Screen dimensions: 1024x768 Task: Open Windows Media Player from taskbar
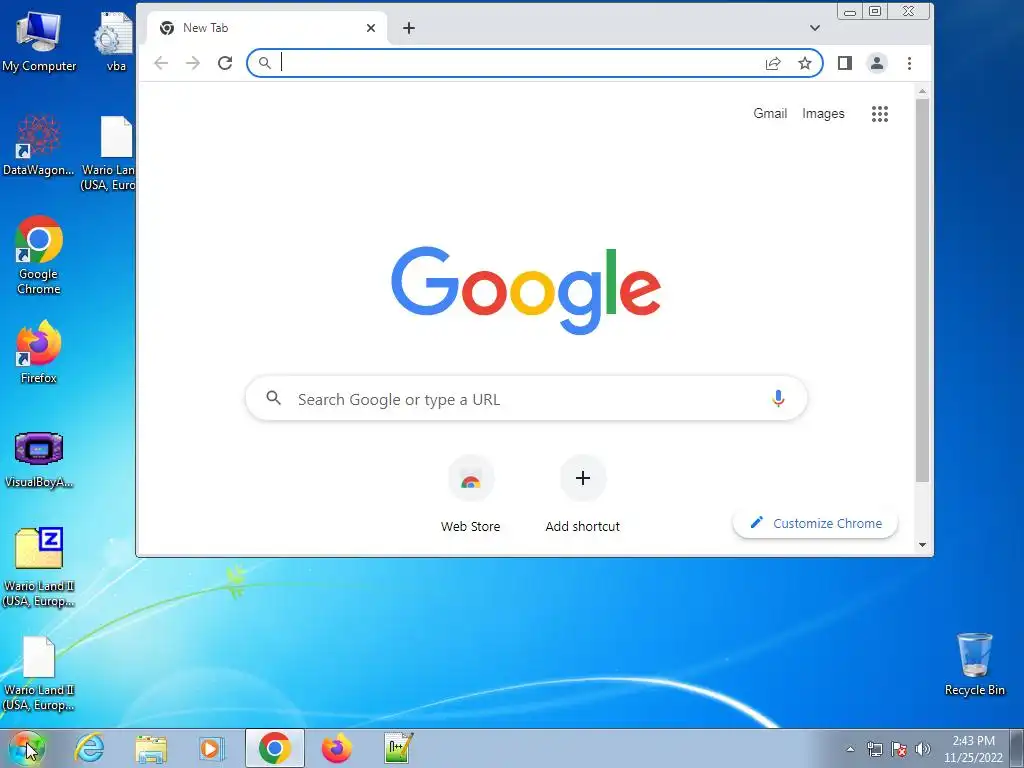coord(212,748)
